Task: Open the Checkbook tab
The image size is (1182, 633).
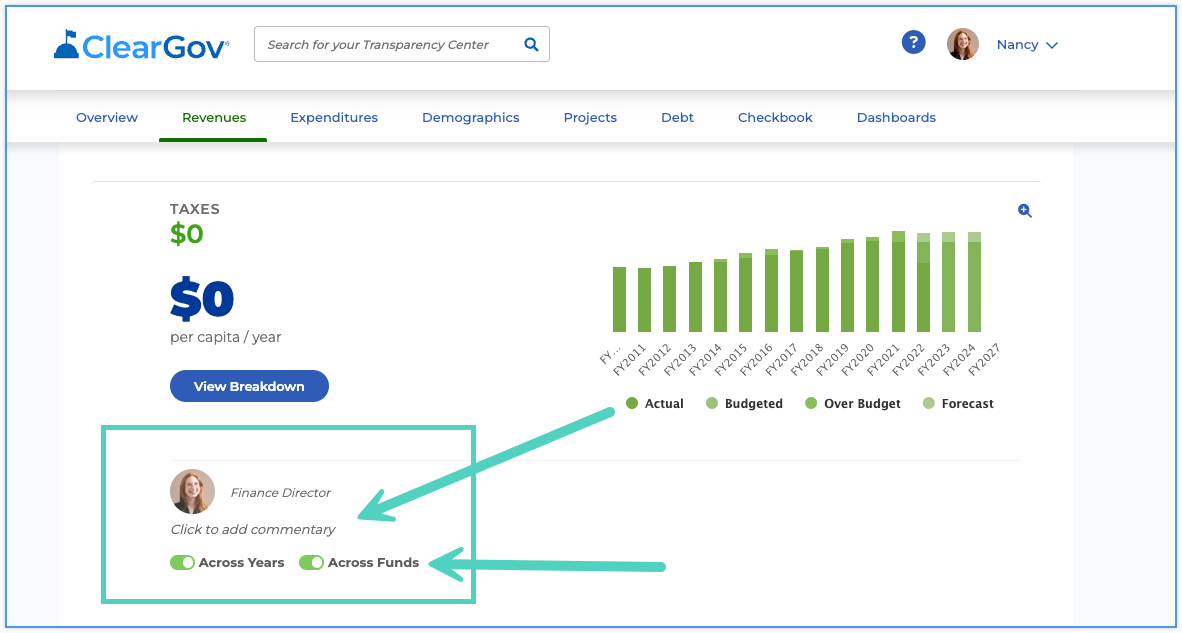Action: (775, 118)
